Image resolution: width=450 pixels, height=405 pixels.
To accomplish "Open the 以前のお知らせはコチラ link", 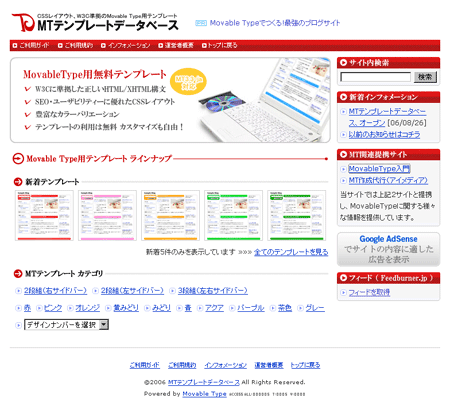I will pyautogui.click(x=384, y=135).
